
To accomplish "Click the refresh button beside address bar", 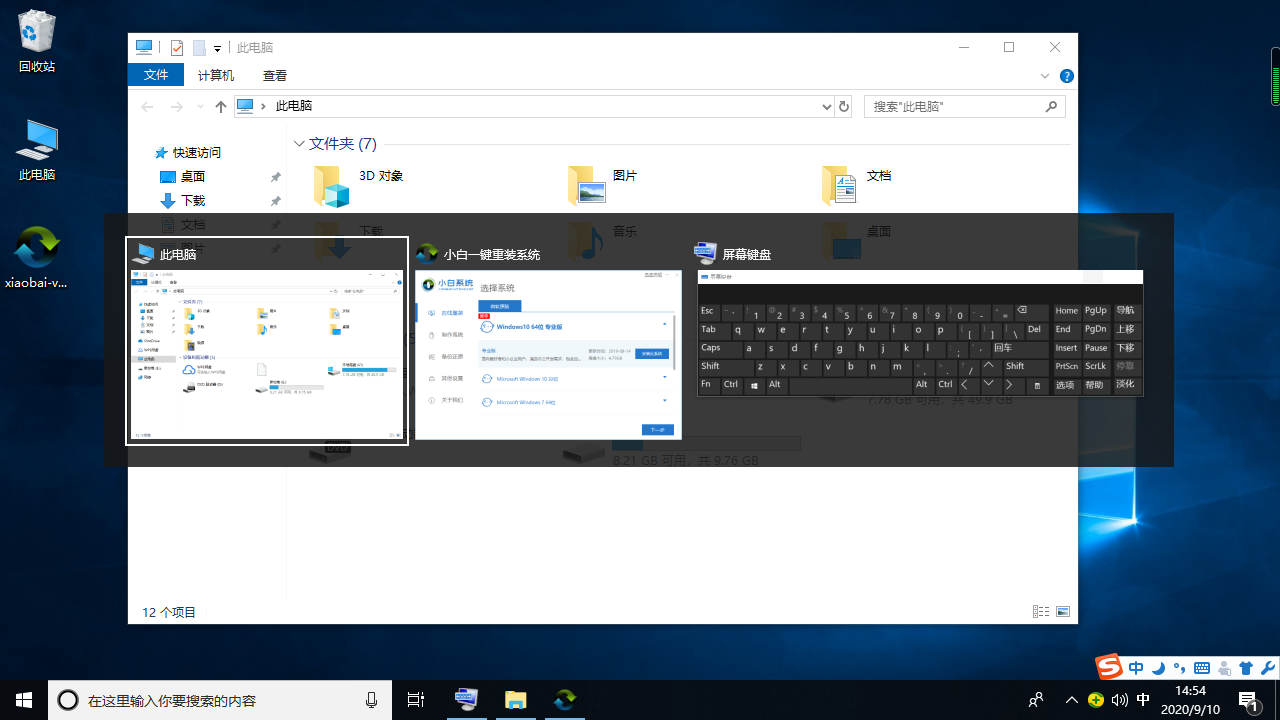I will point(844,107).
